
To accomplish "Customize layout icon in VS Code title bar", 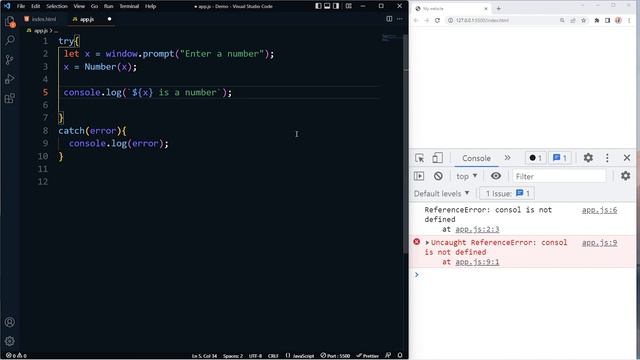I will (349, 6).
